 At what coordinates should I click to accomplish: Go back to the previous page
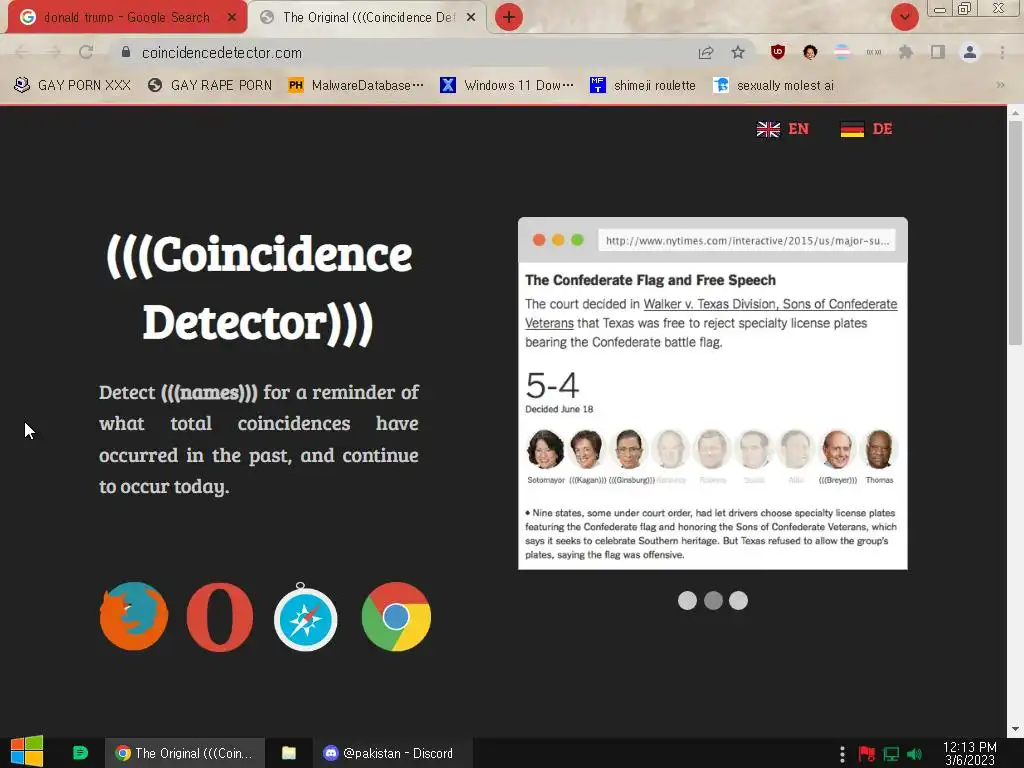(x=21, y=52)
